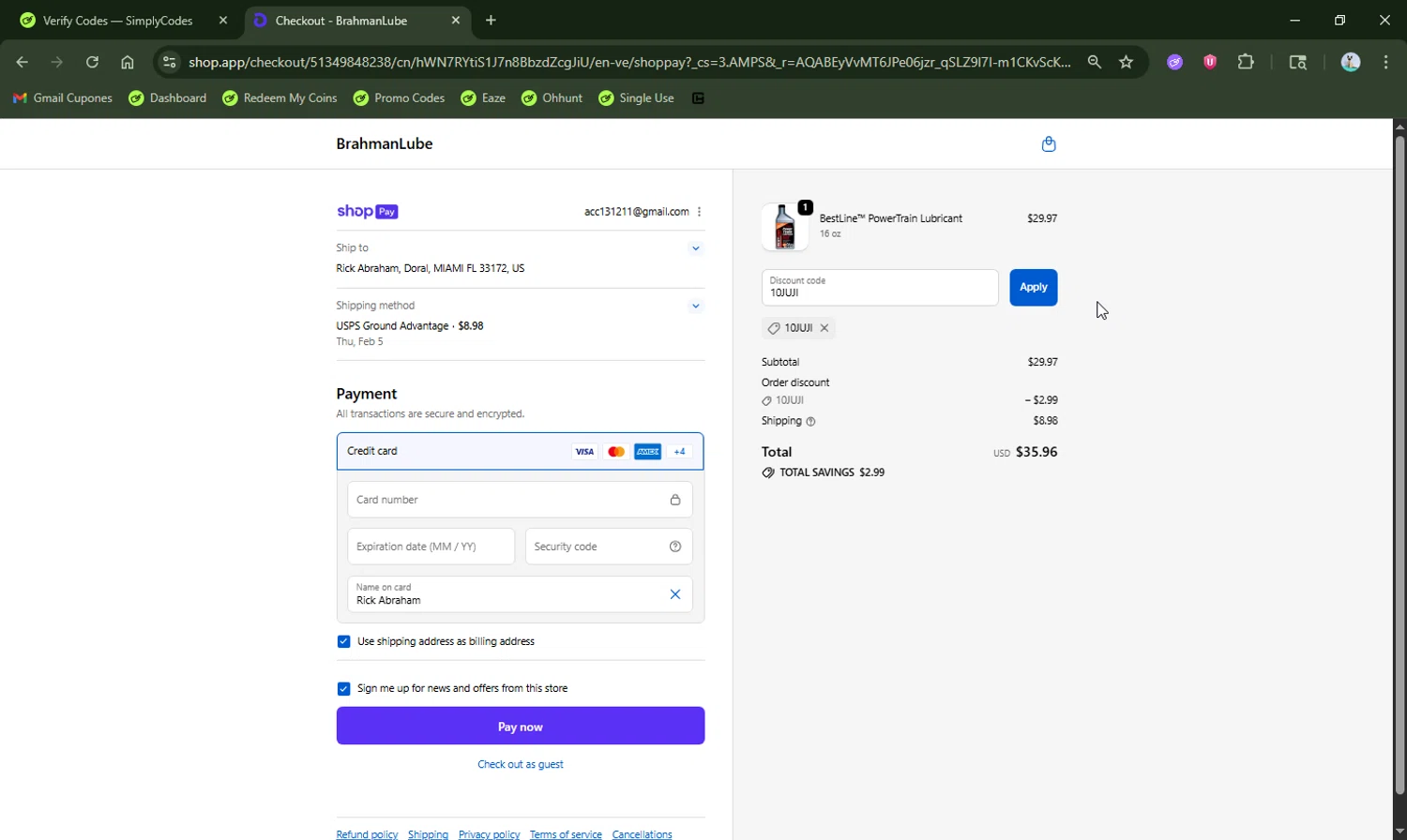Viewport: 1407px width, 840px height.
Task: Clear the Name on card field
Action: tap(675, 594)
